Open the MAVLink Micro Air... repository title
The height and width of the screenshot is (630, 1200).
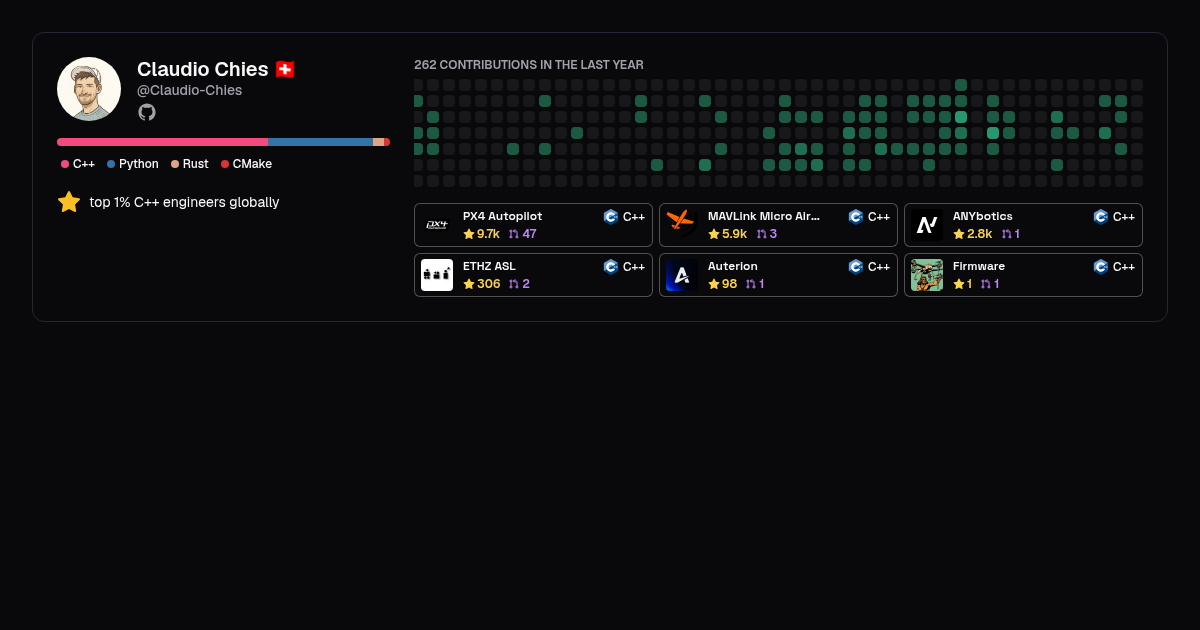tap(764, 216)
